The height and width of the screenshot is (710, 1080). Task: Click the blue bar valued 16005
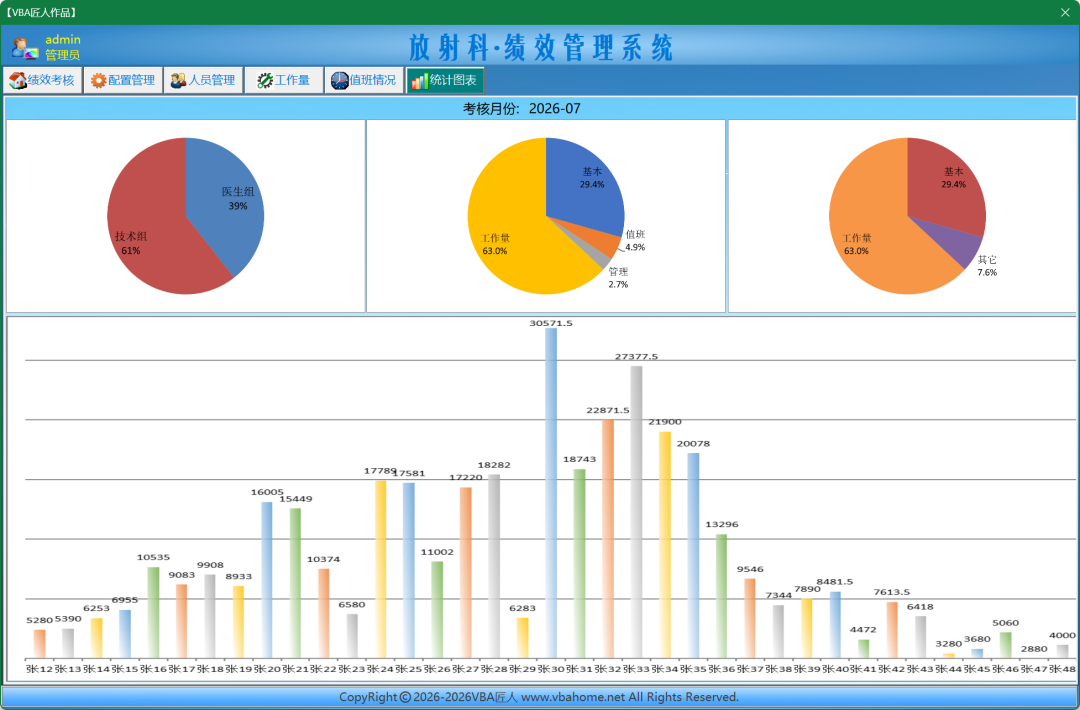click(x=267, y=580)
